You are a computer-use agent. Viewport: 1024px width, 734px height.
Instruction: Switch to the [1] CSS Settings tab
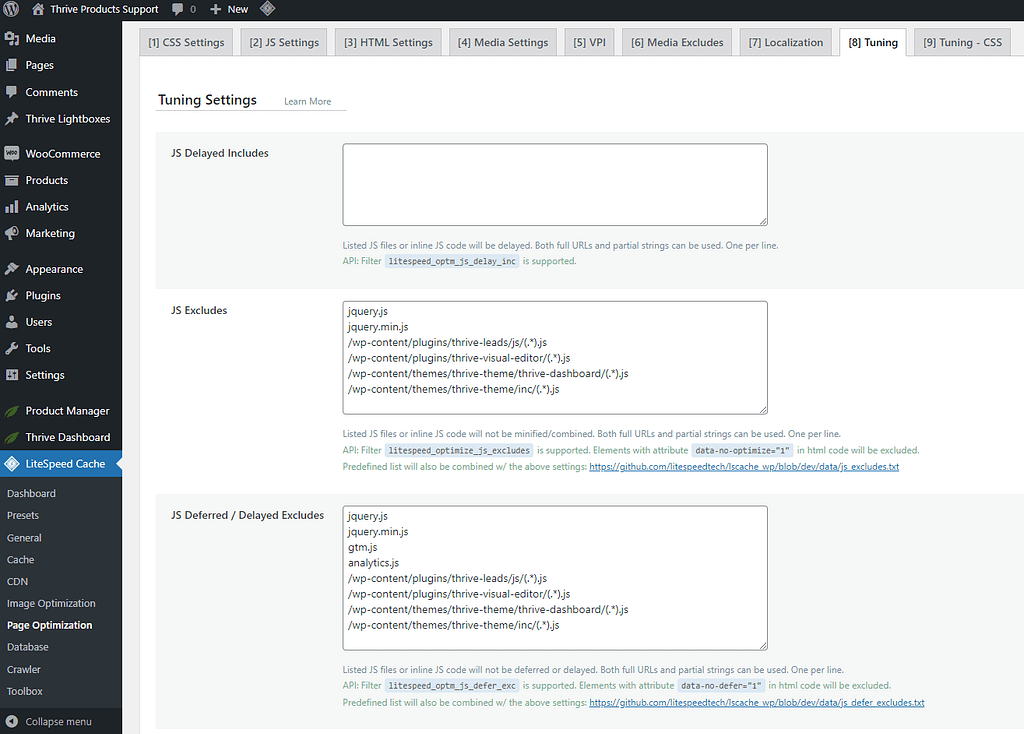pos(186,42)
